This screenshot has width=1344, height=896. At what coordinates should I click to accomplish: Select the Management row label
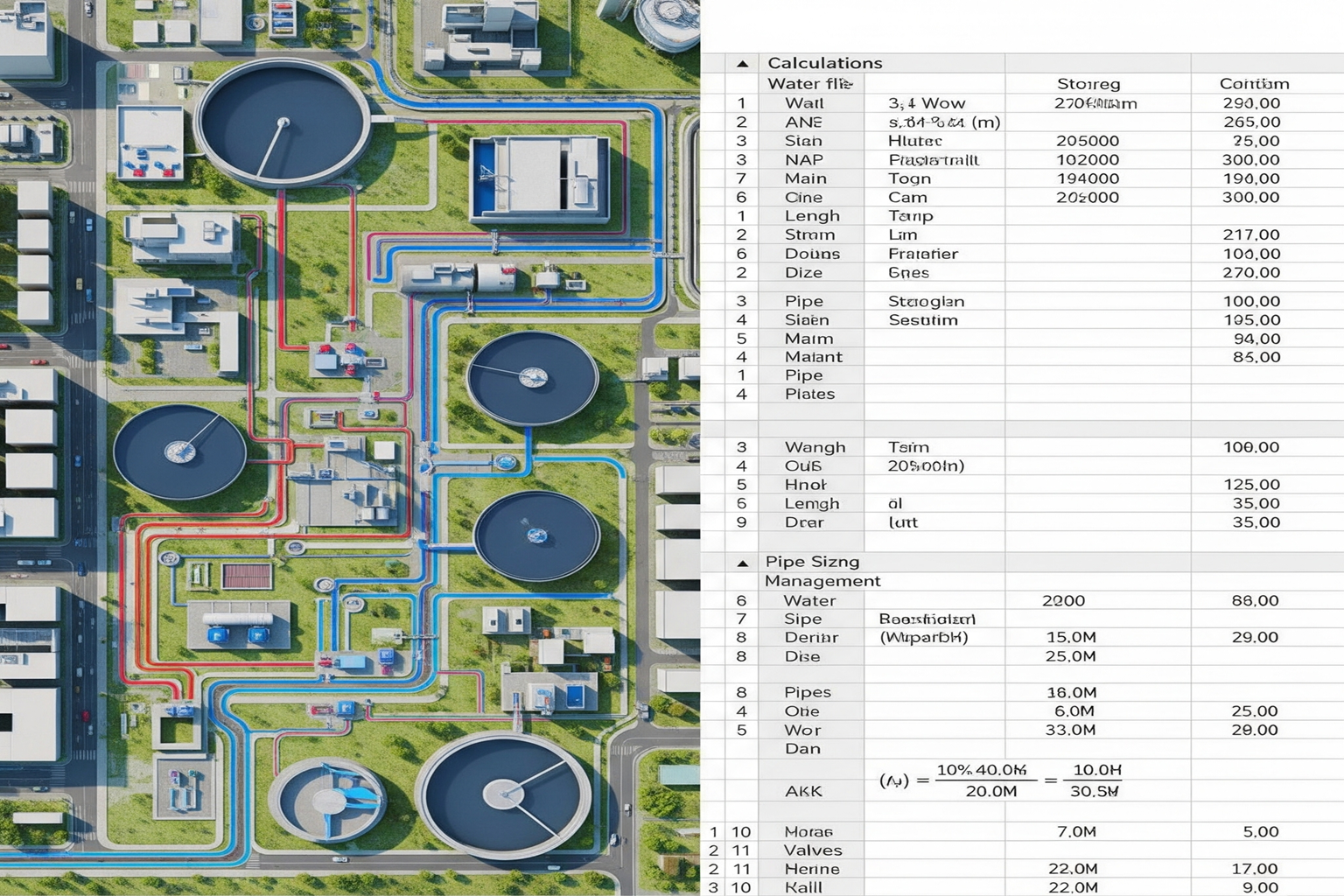[x=822, y=581]
